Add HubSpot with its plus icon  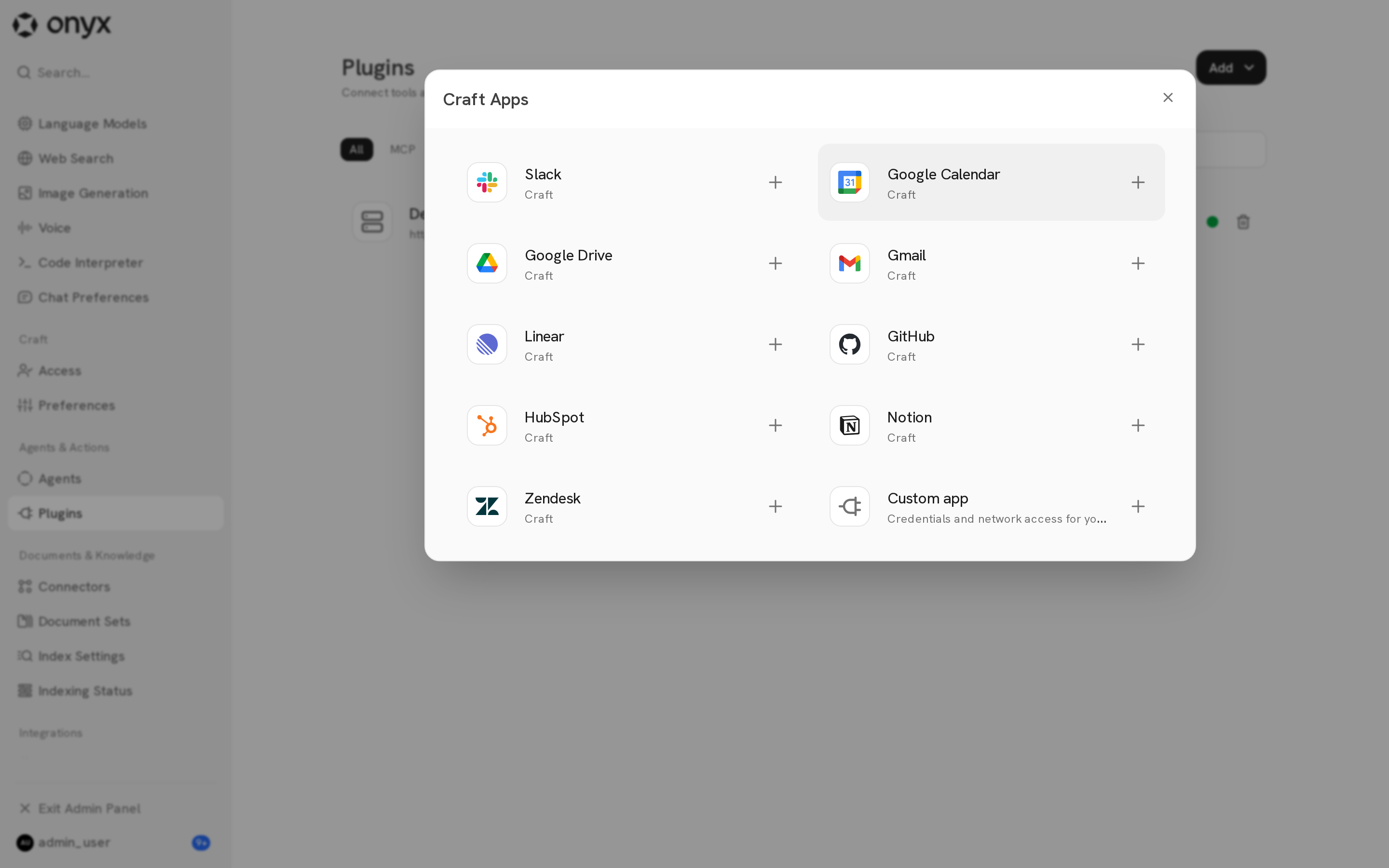tap(775, 425)
